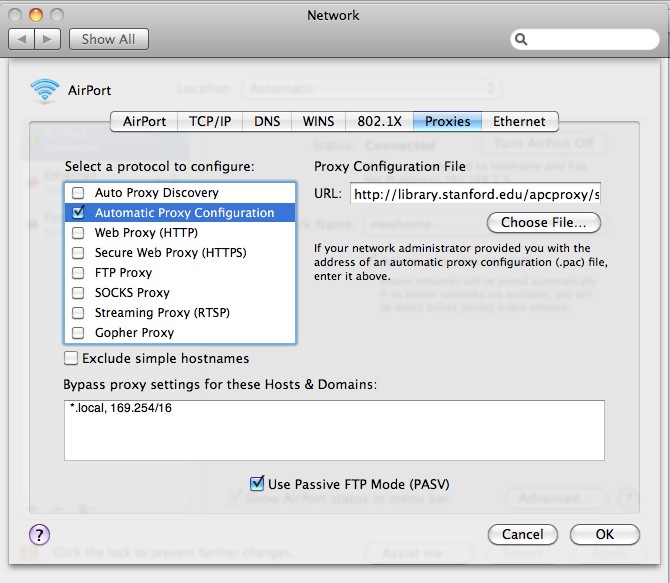The width and height of the screenshot is (670, 583).
Task: Uncheck Automatic Proxy Configuration
Action: [78, 212]
